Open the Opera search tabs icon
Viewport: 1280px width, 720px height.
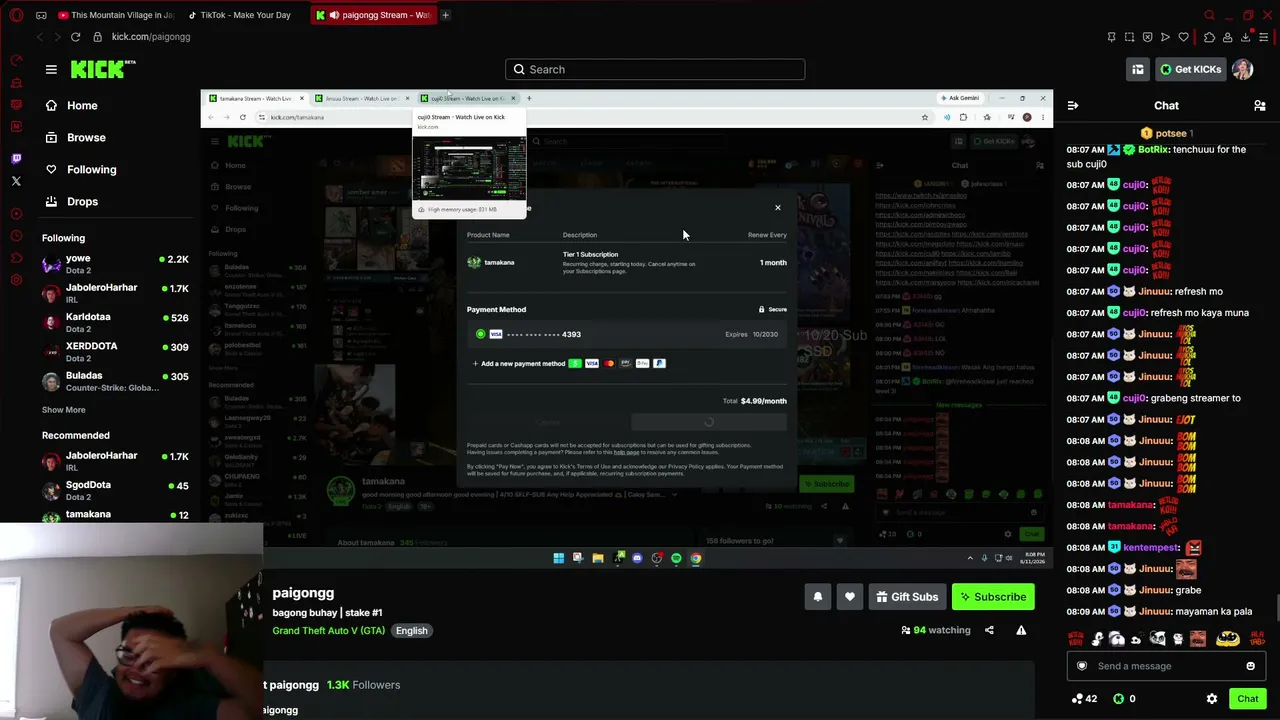(x=1209, y=15)
